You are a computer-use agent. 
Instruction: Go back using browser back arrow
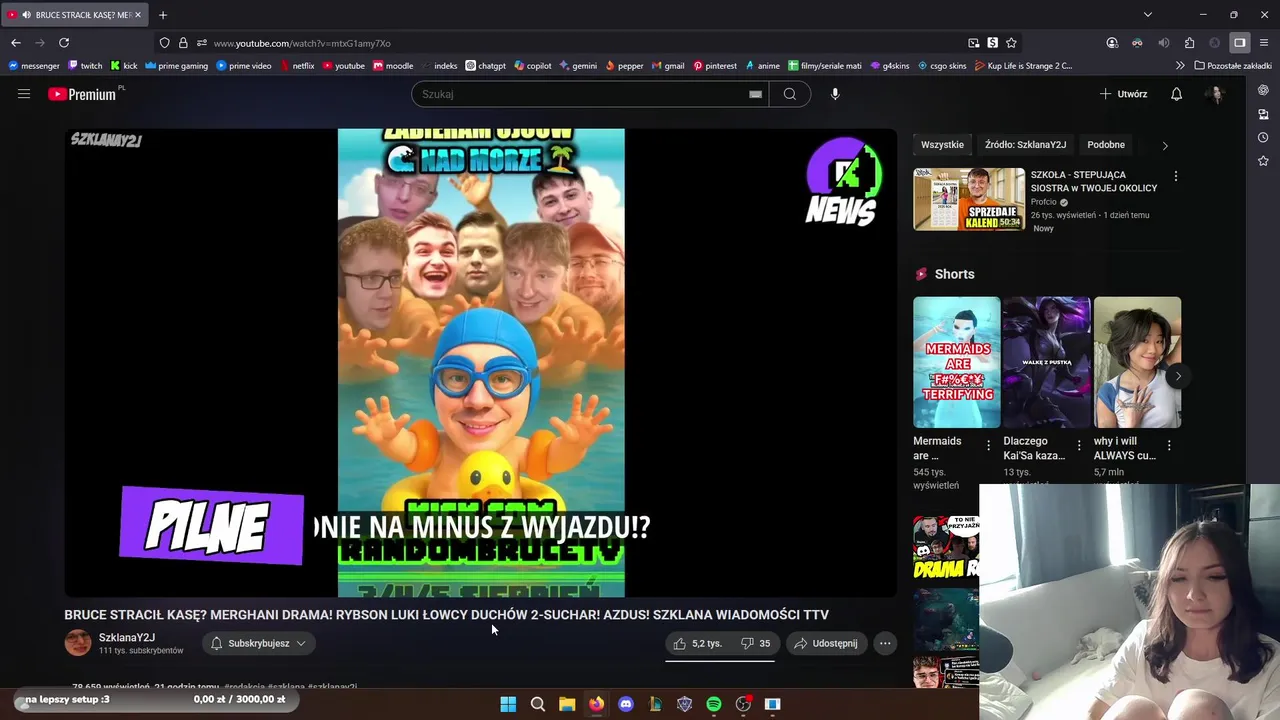click(x=16, y=43)
